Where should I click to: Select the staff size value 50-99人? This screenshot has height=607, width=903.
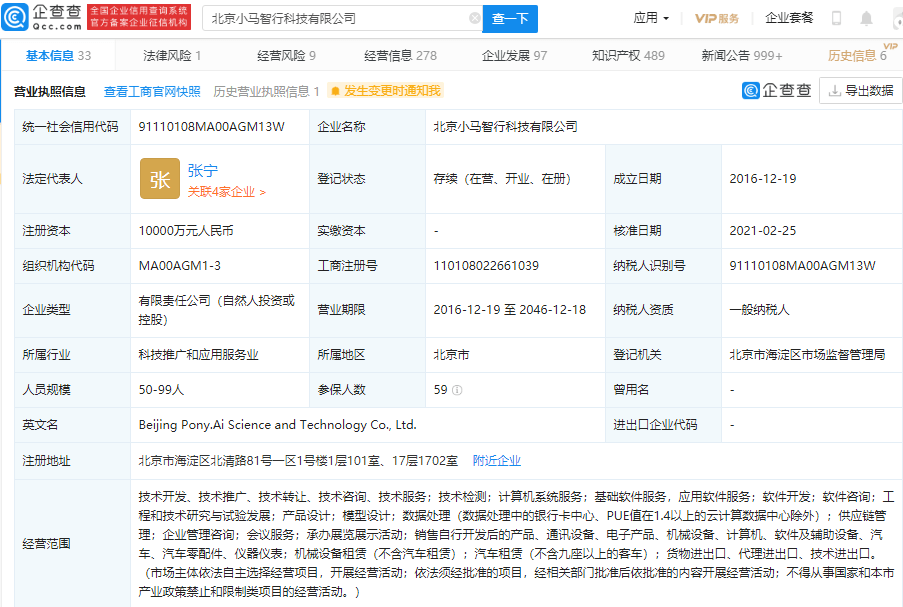161,390
